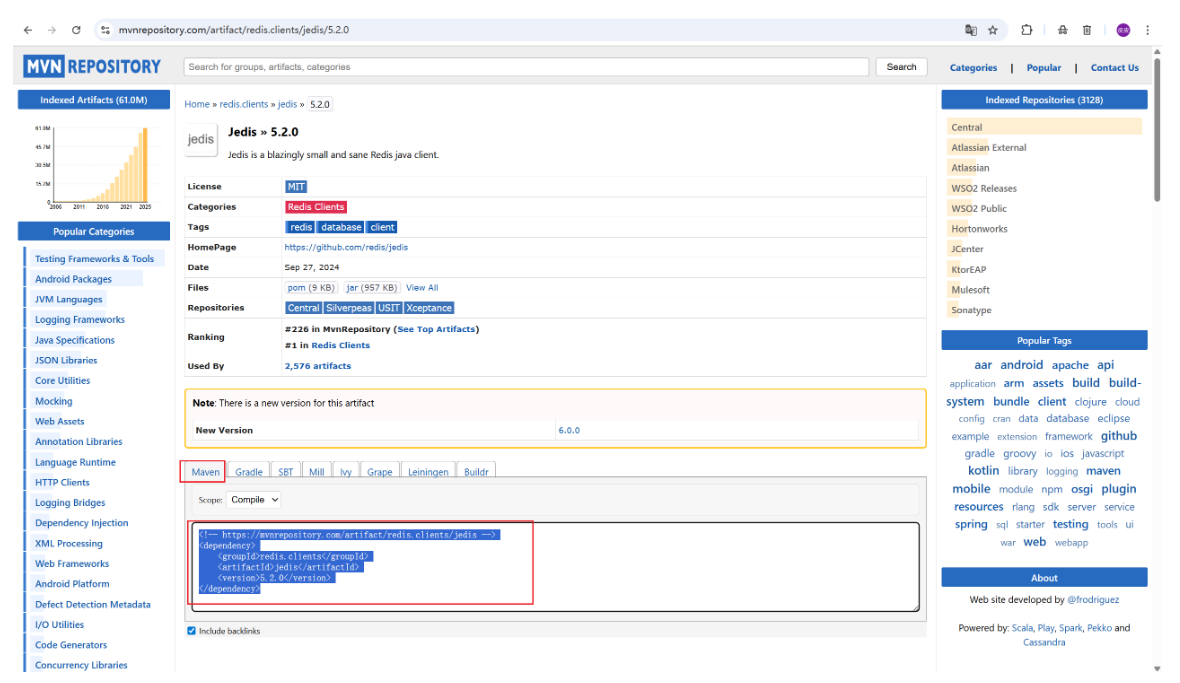Click the USIT repository badge
Viewport: 1180px width, 683px height.
(x=388, y=308)
